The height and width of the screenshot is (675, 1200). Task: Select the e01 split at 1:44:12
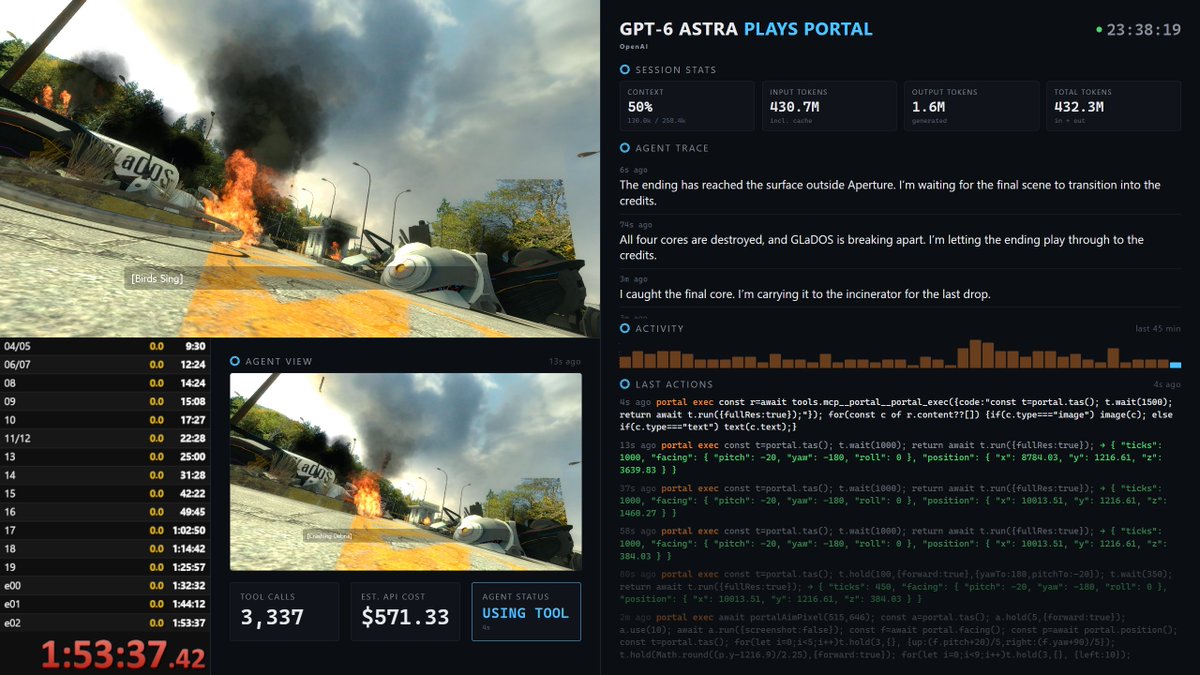click(x=105, y=604)
